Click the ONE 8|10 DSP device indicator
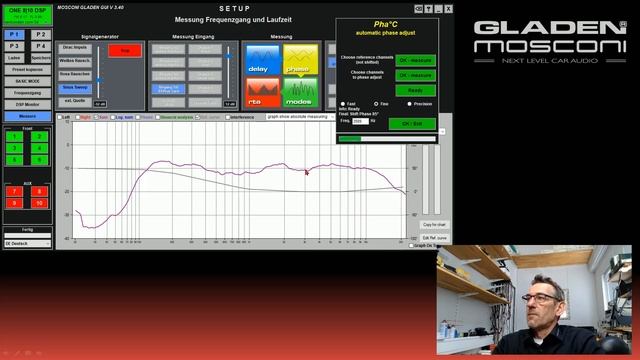The height and width of the screenshot is (360, 640). pos(27,15)
